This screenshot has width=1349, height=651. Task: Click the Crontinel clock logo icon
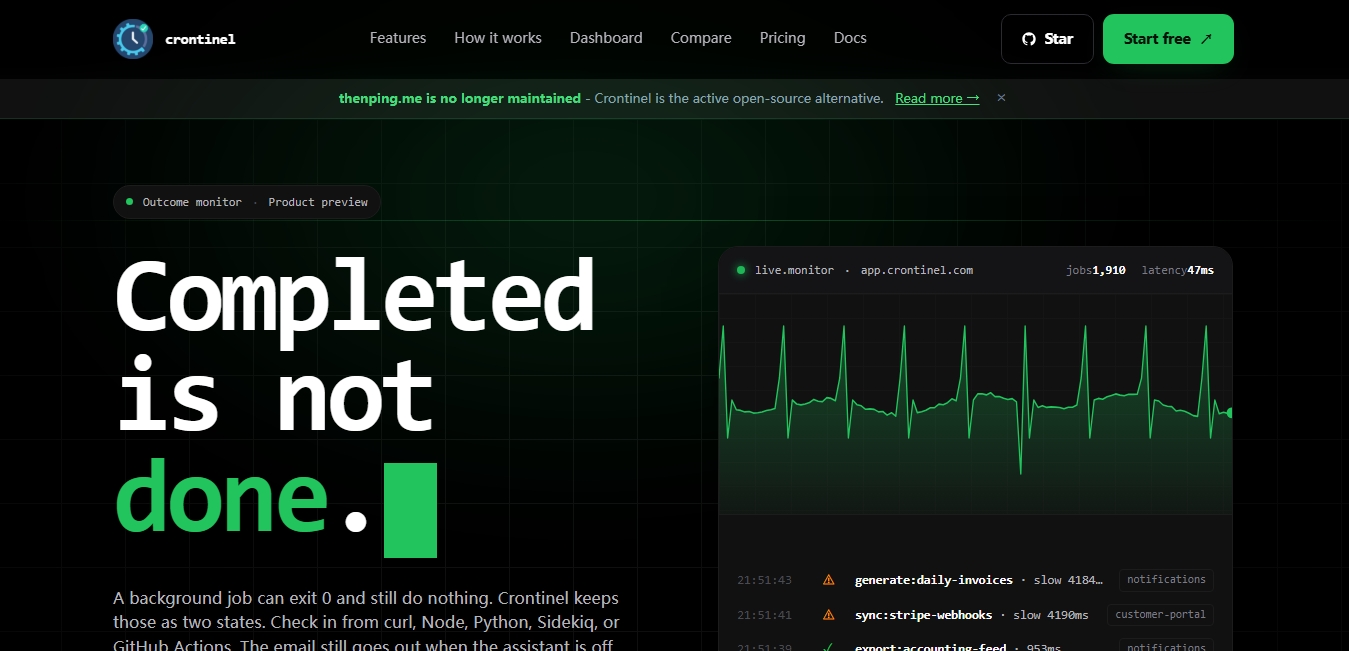[133, 39]
